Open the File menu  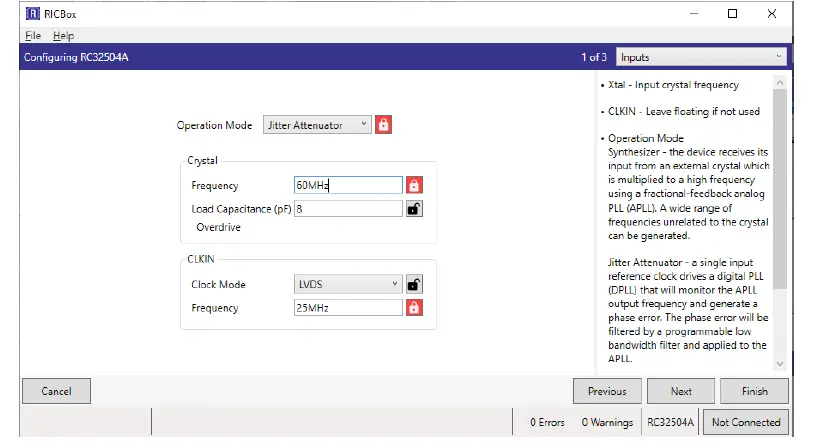point(33,36)
